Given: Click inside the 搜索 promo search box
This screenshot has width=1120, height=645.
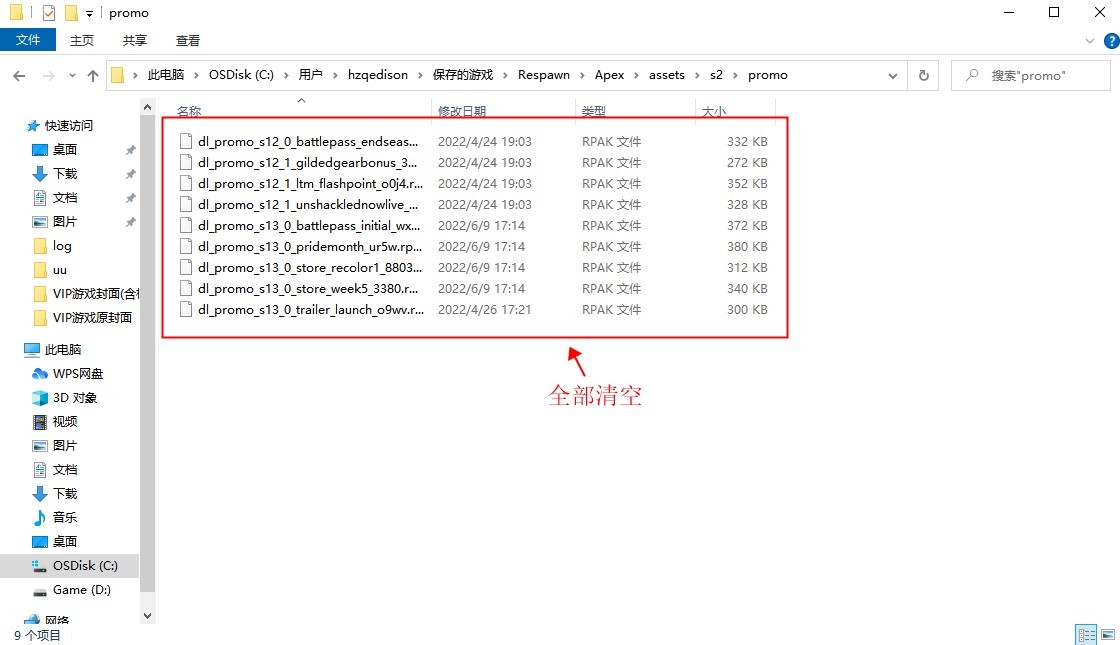Looking at the screenshot, I should click(1030, 74).
